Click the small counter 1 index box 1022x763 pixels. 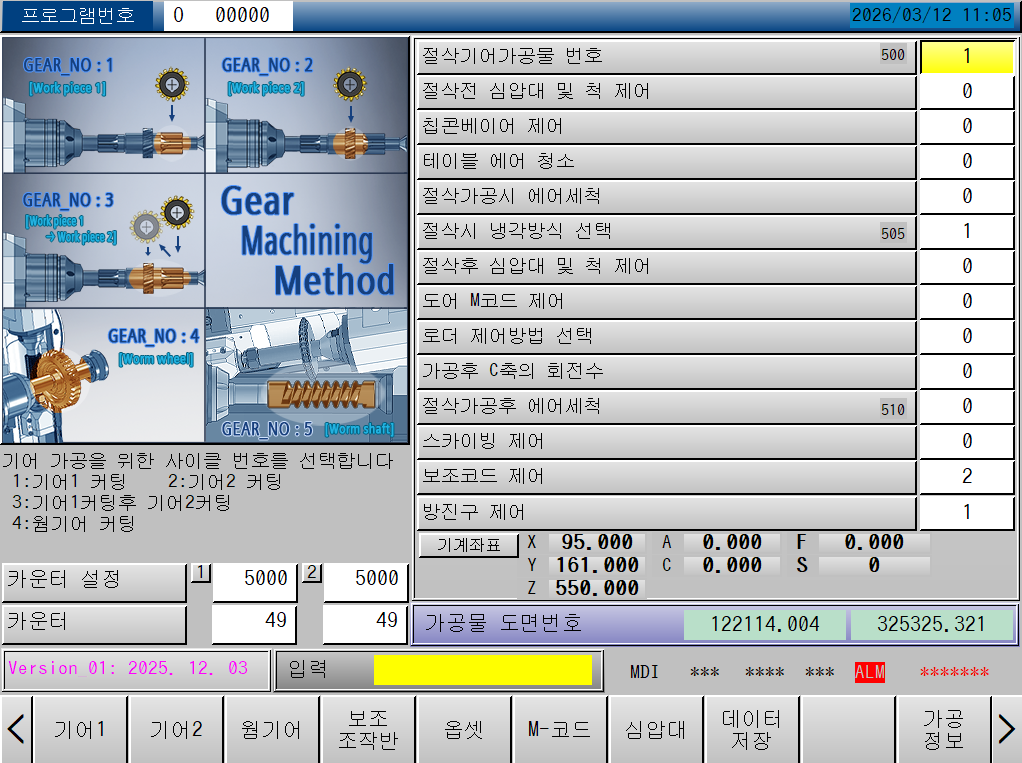[x=201, y=573]
